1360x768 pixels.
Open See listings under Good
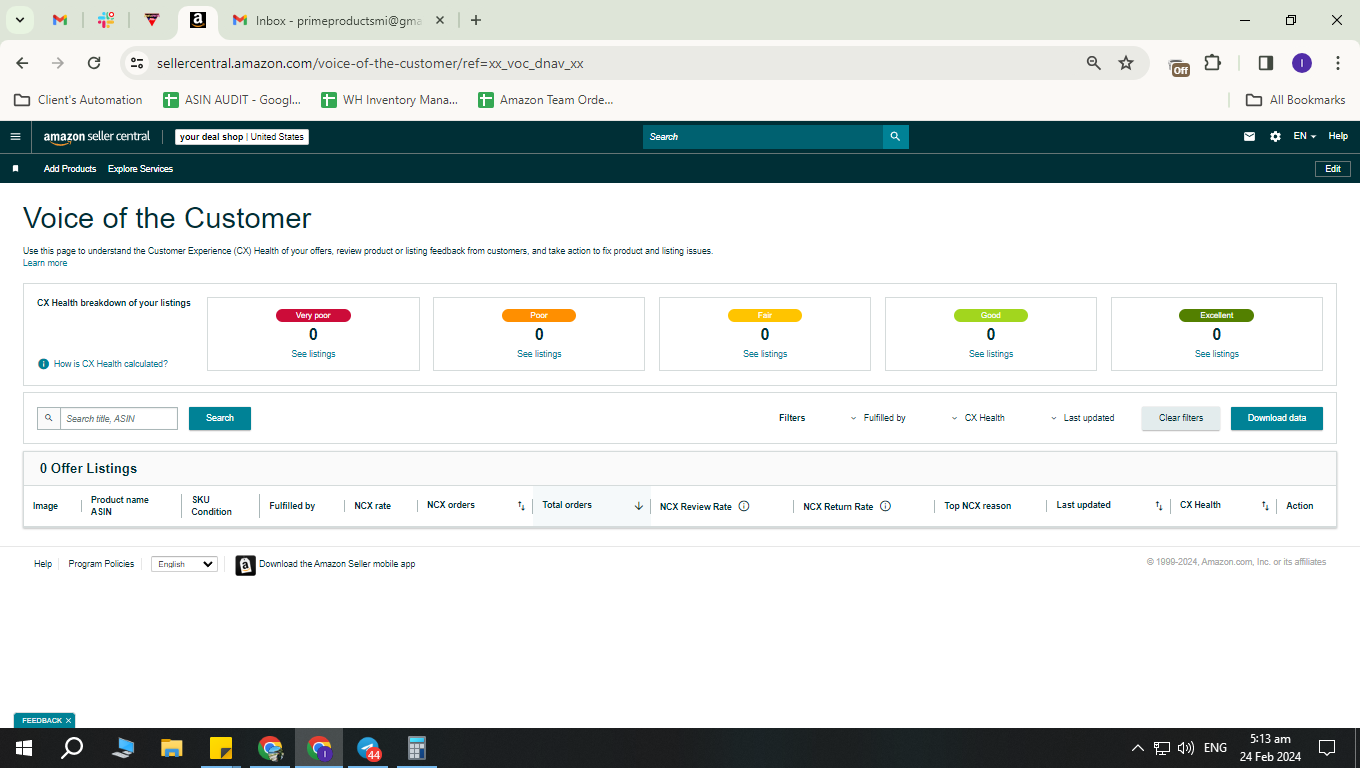(991, 354)
